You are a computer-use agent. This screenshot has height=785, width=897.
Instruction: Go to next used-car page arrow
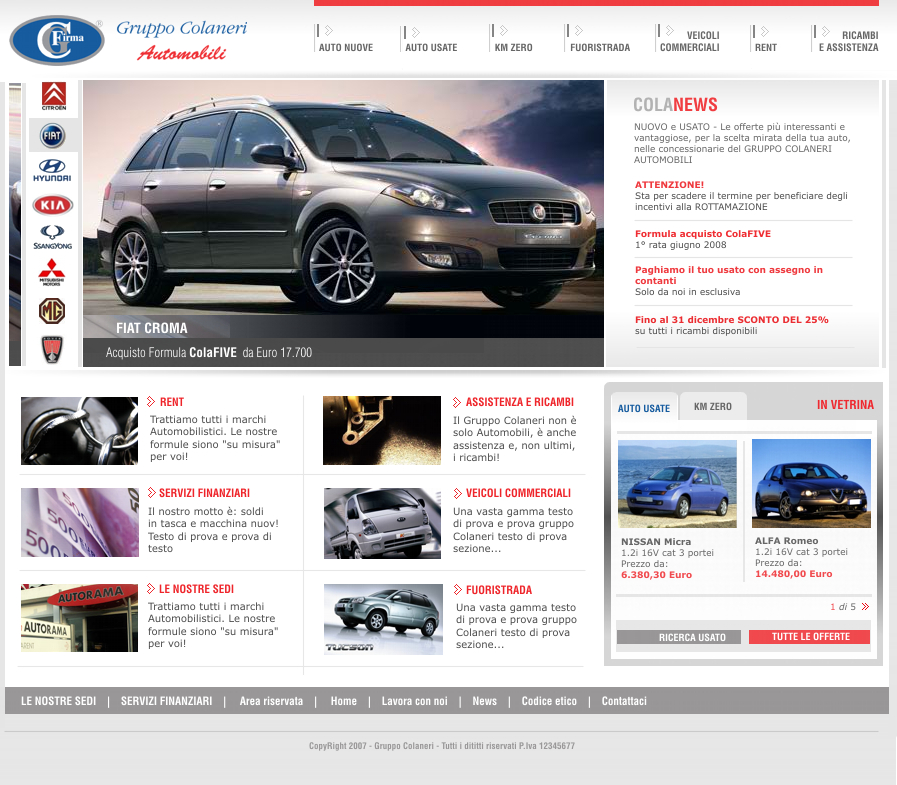pyautogui.click(x=865, y=606)
